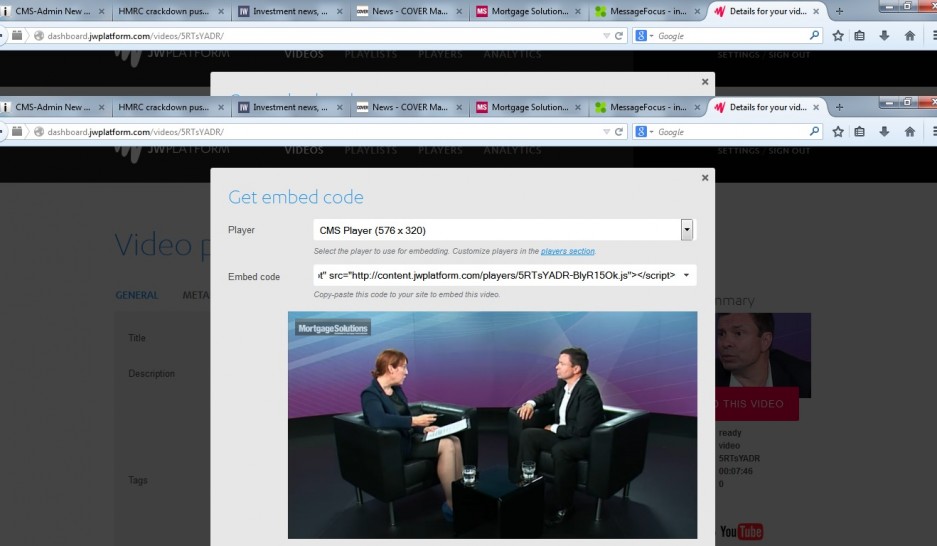Open new tab in upper browser window
The image size is (937, 546).
839,11
